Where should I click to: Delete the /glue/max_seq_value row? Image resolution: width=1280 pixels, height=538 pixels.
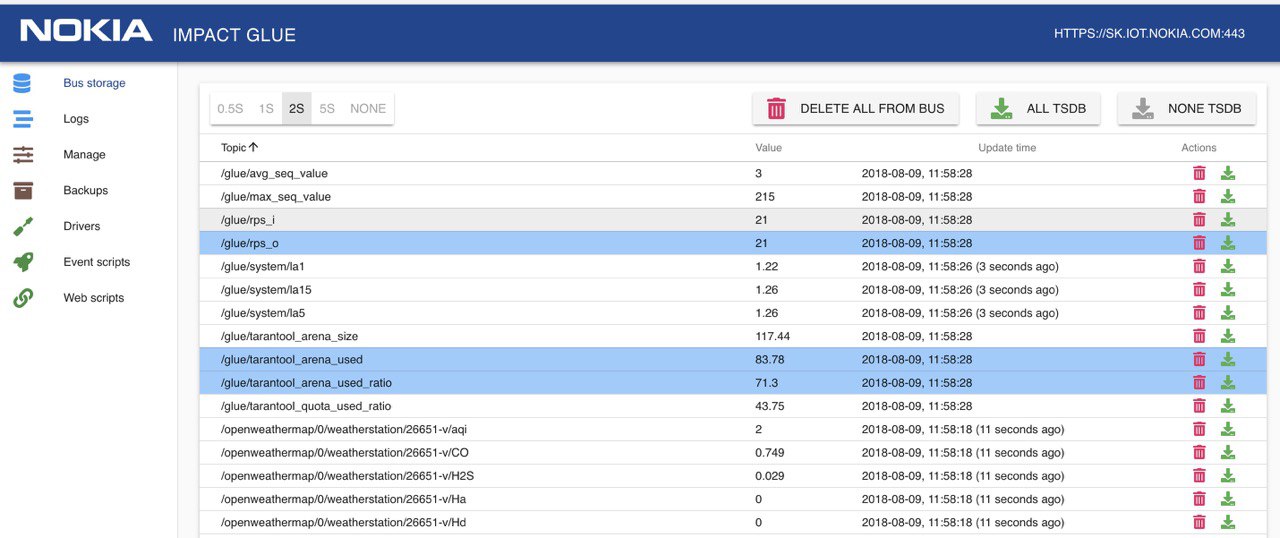[x=1199, y=196]
